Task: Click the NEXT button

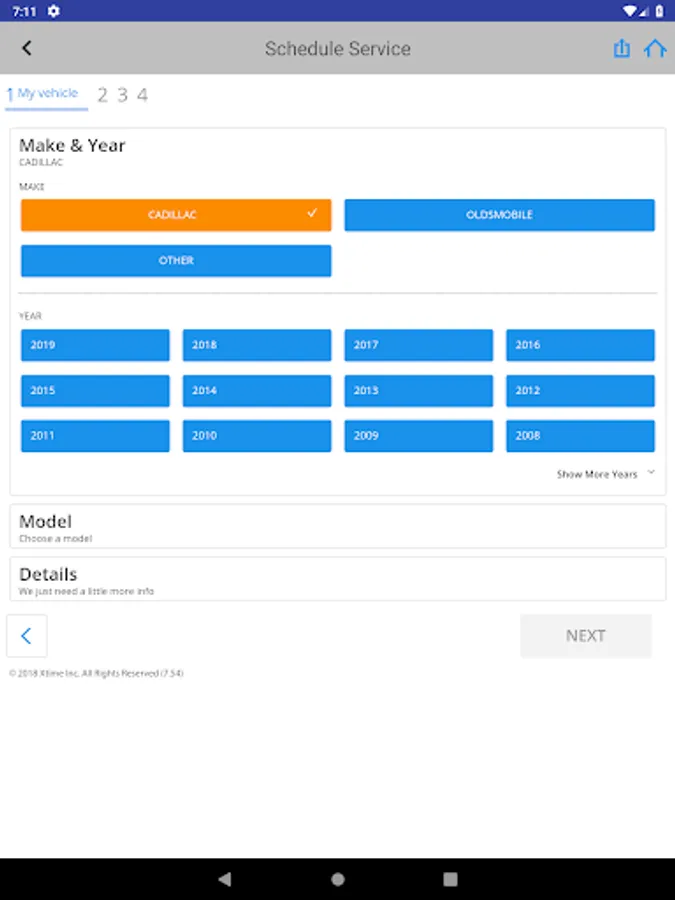Action: coord(586,635)
